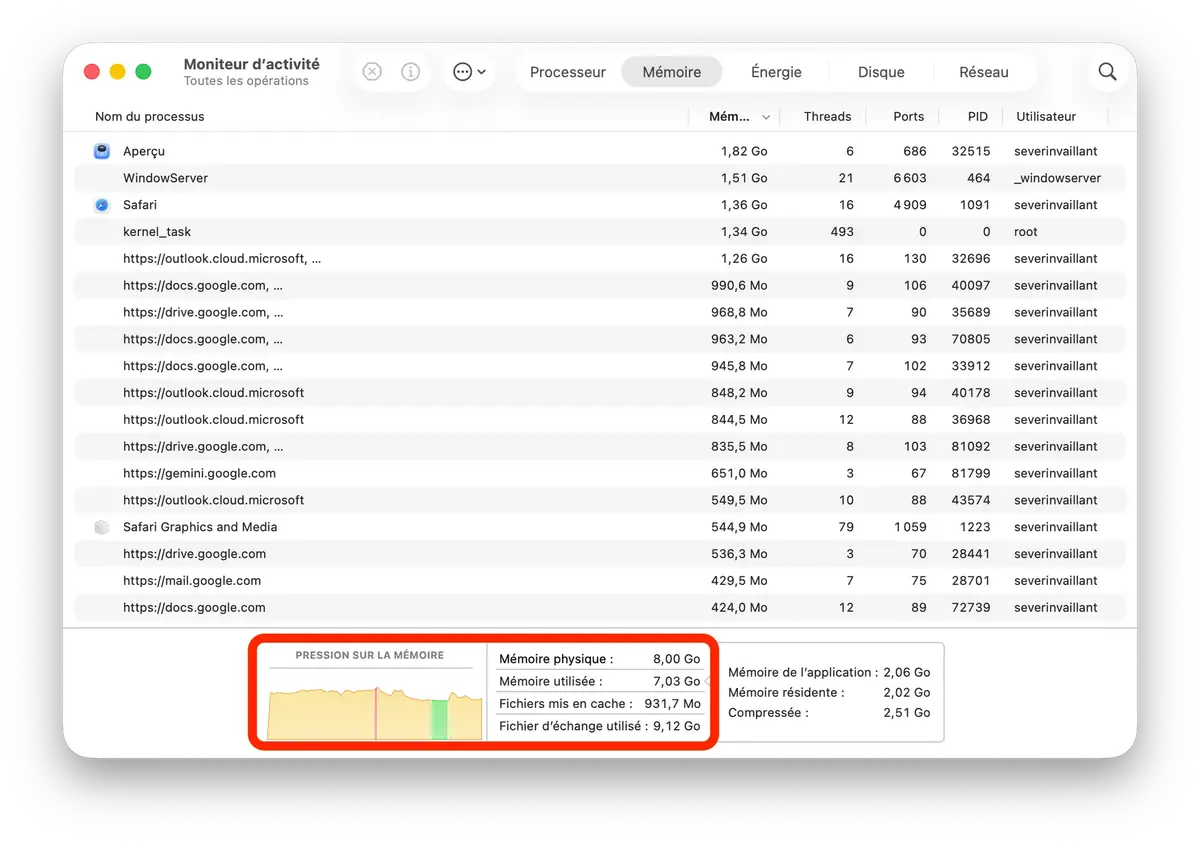Sort by the Ports column header
1200x841 pixels.
click(908, 117)
